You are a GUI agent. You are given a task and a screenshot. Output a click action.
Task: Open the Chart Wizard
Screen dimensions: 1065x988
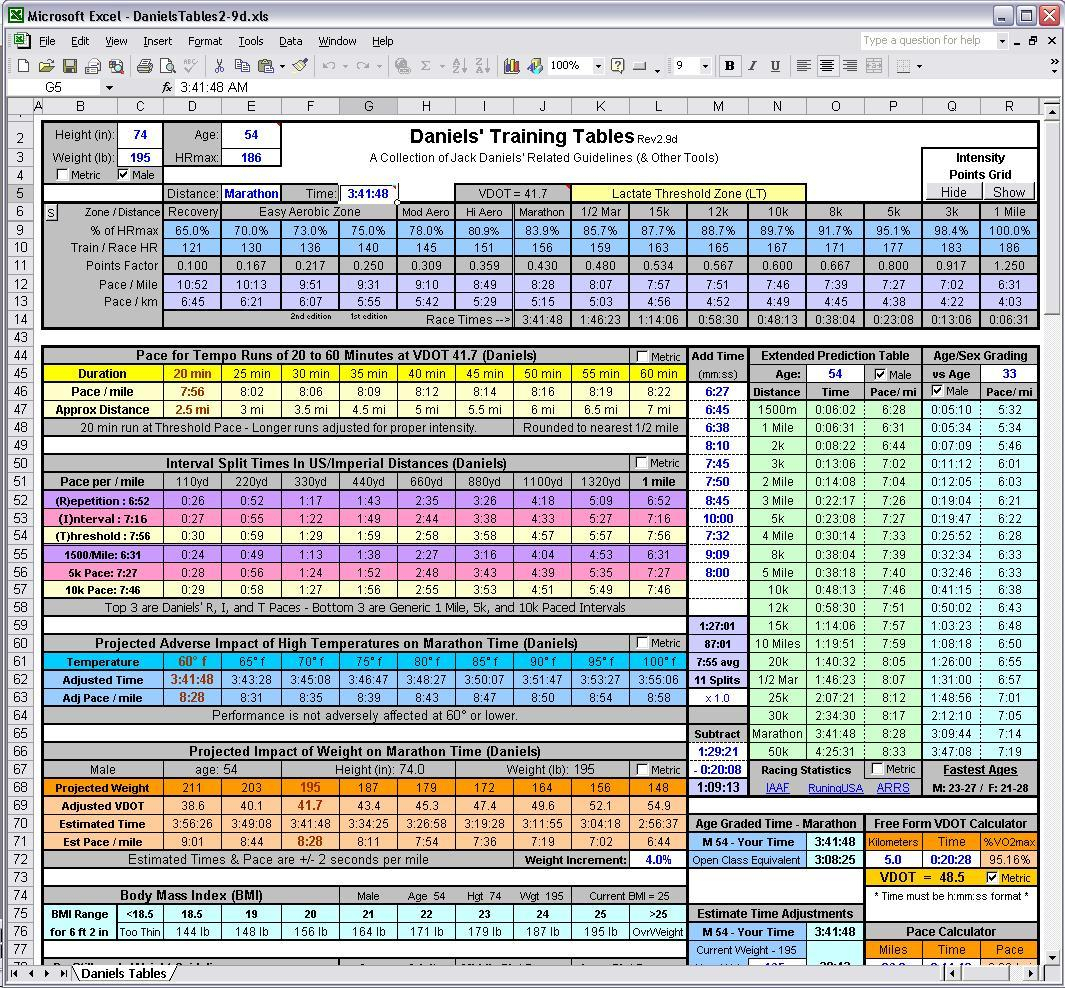point(511,65)
